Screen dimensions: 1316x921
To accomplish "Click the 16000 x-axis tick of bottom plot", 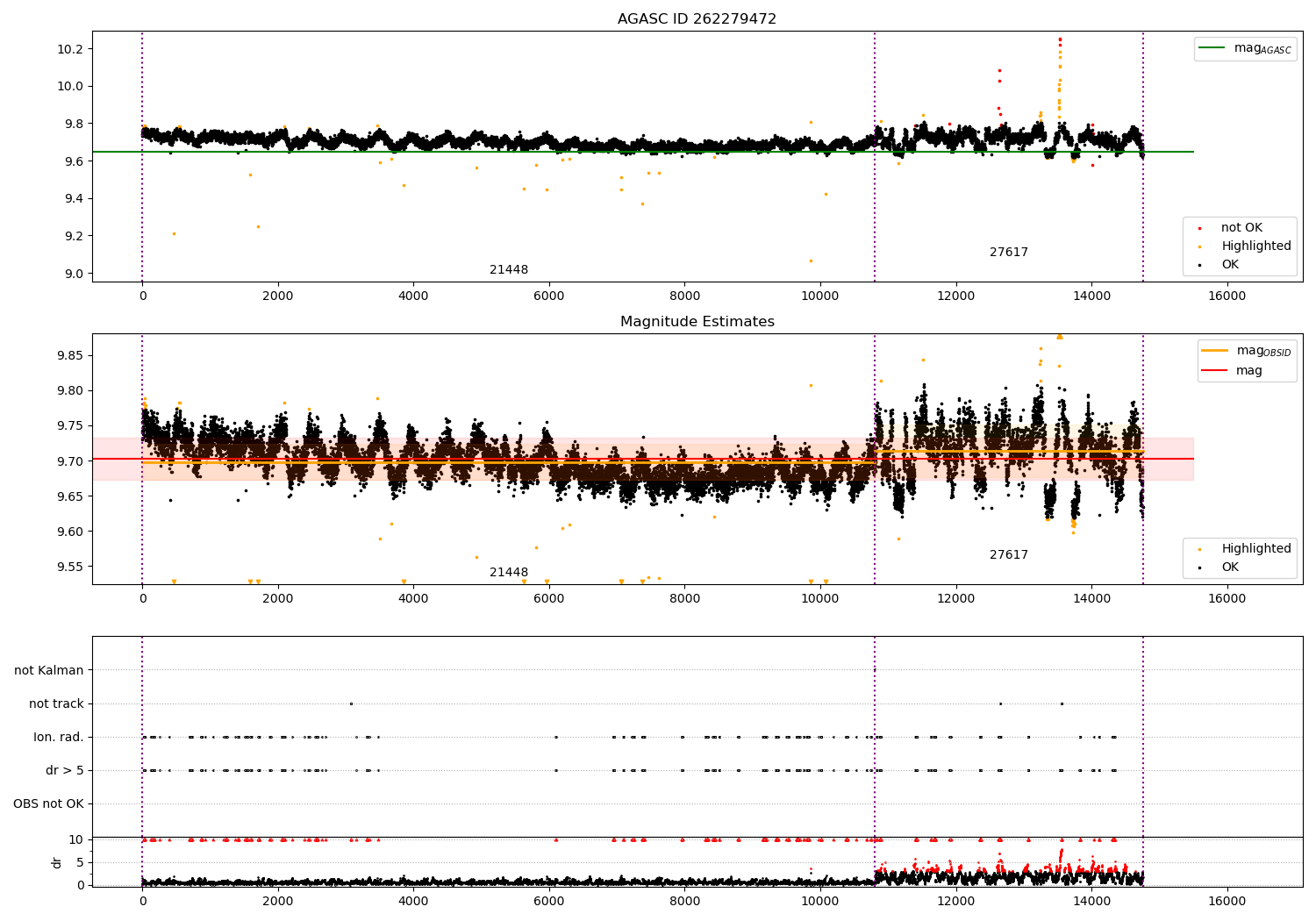I will coord(1227,900).
